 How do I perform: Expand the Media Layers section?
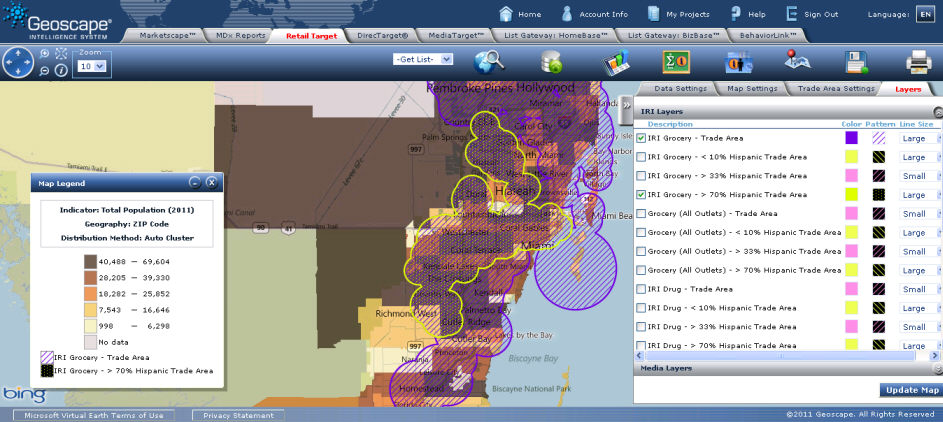(x=938, y=369)
